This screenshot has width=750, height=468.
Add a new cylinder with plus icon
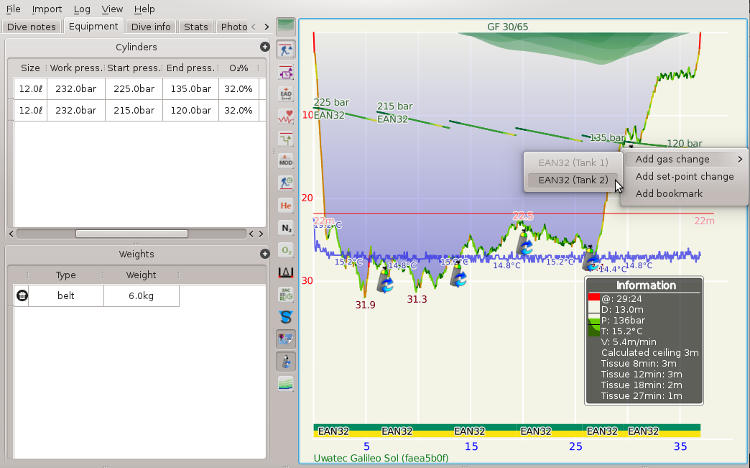(265, 47)
